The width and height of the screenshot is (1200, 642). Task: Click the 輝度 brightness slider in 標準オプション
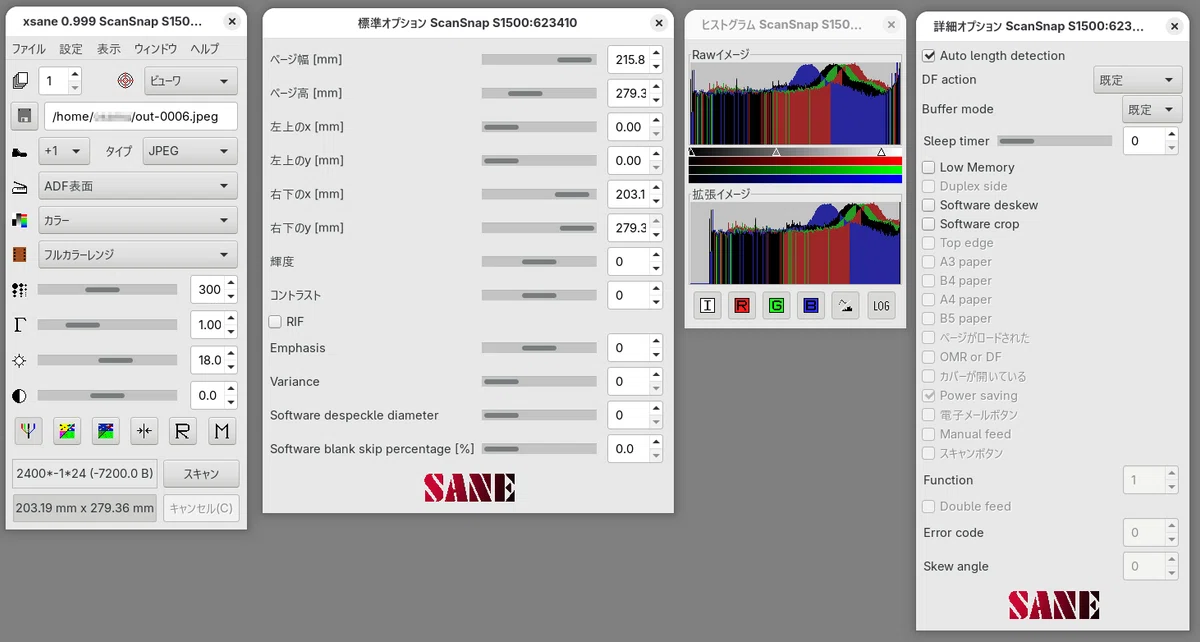click(540, 262)
